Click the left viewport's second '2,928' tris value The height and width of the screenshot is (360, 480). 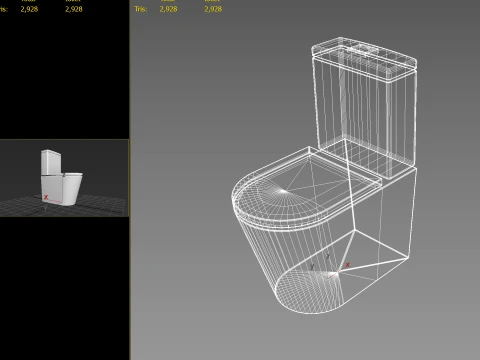point(74,9)
